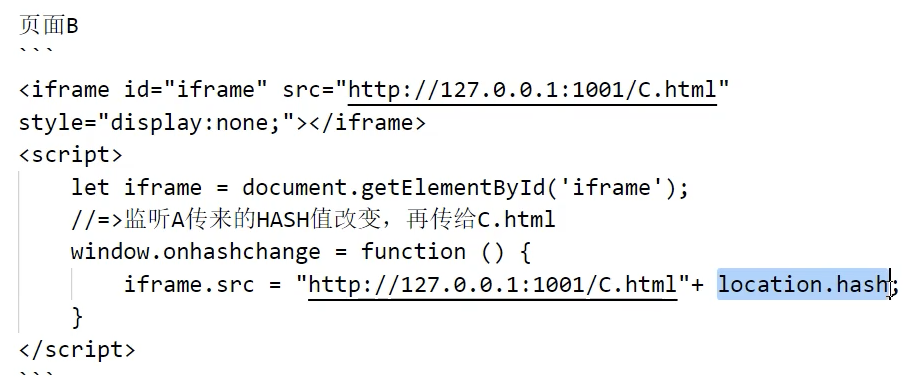Image resolution: width=922 pixels, height=383 pixels.
Task: Click style="display:none;" attribute
Action: click(x=157, y=123)
